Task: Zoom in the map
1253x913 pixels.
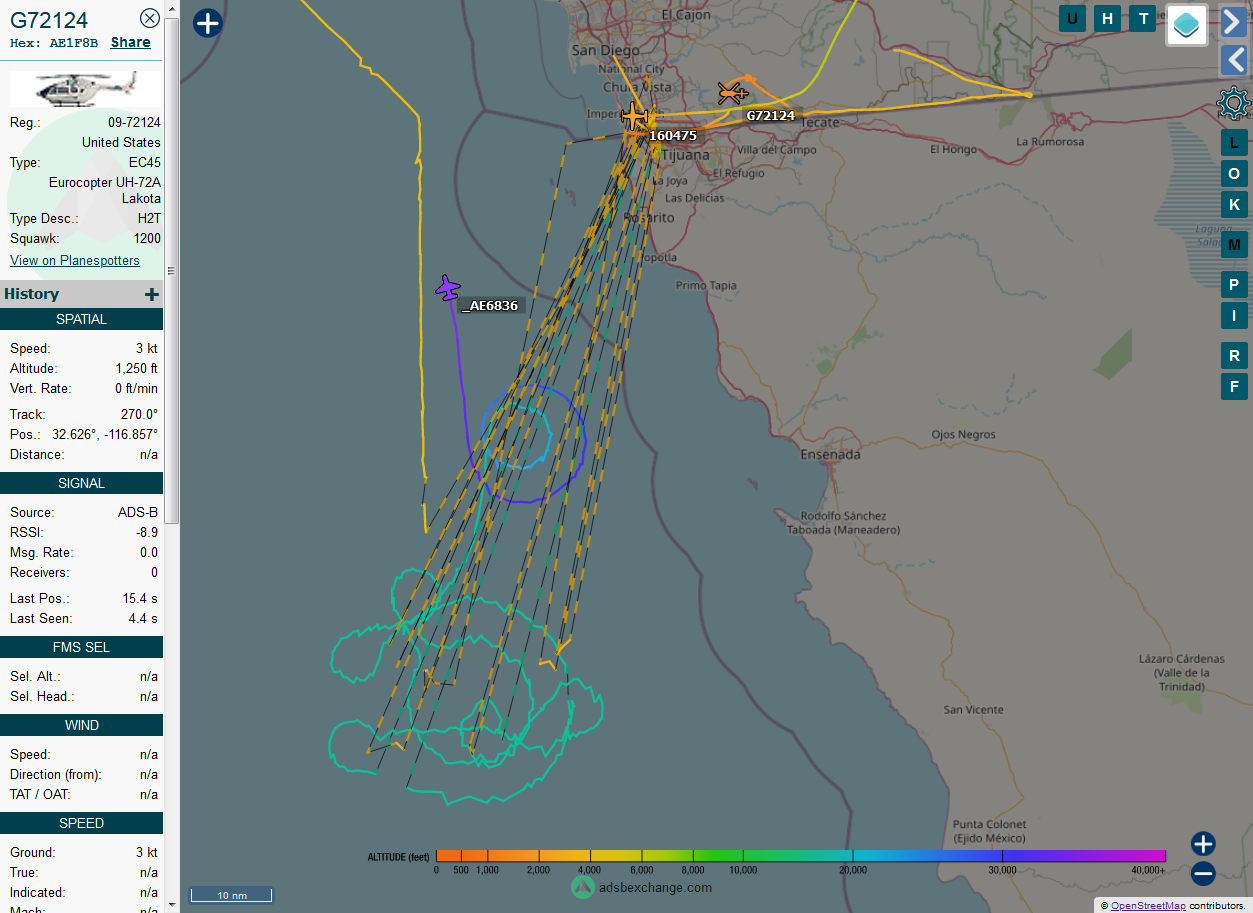Action: pos(1203,844)
